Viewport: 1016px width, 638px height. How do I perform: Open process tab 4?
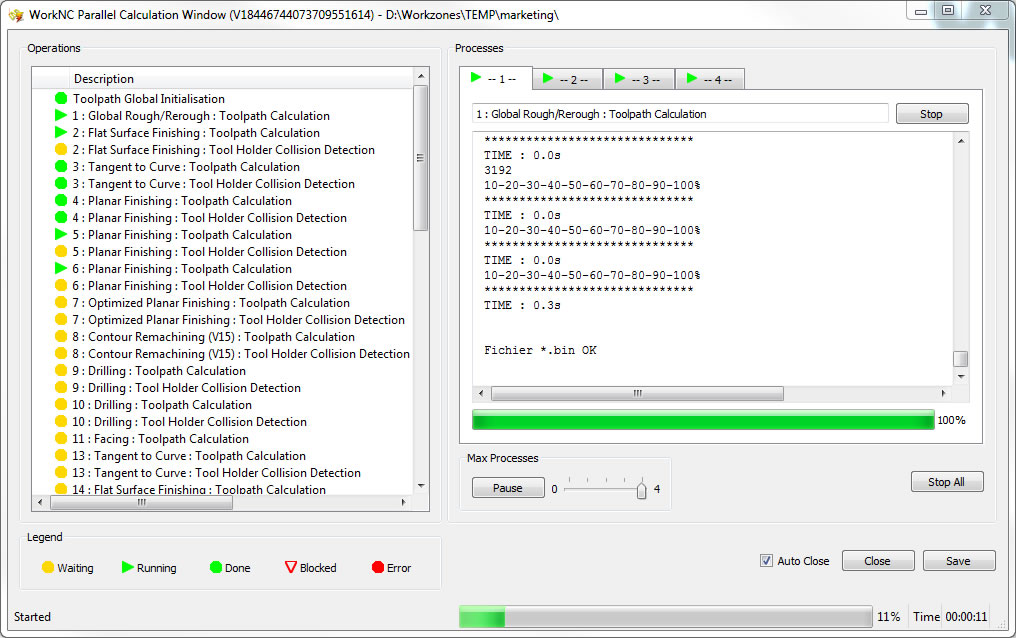710,79
